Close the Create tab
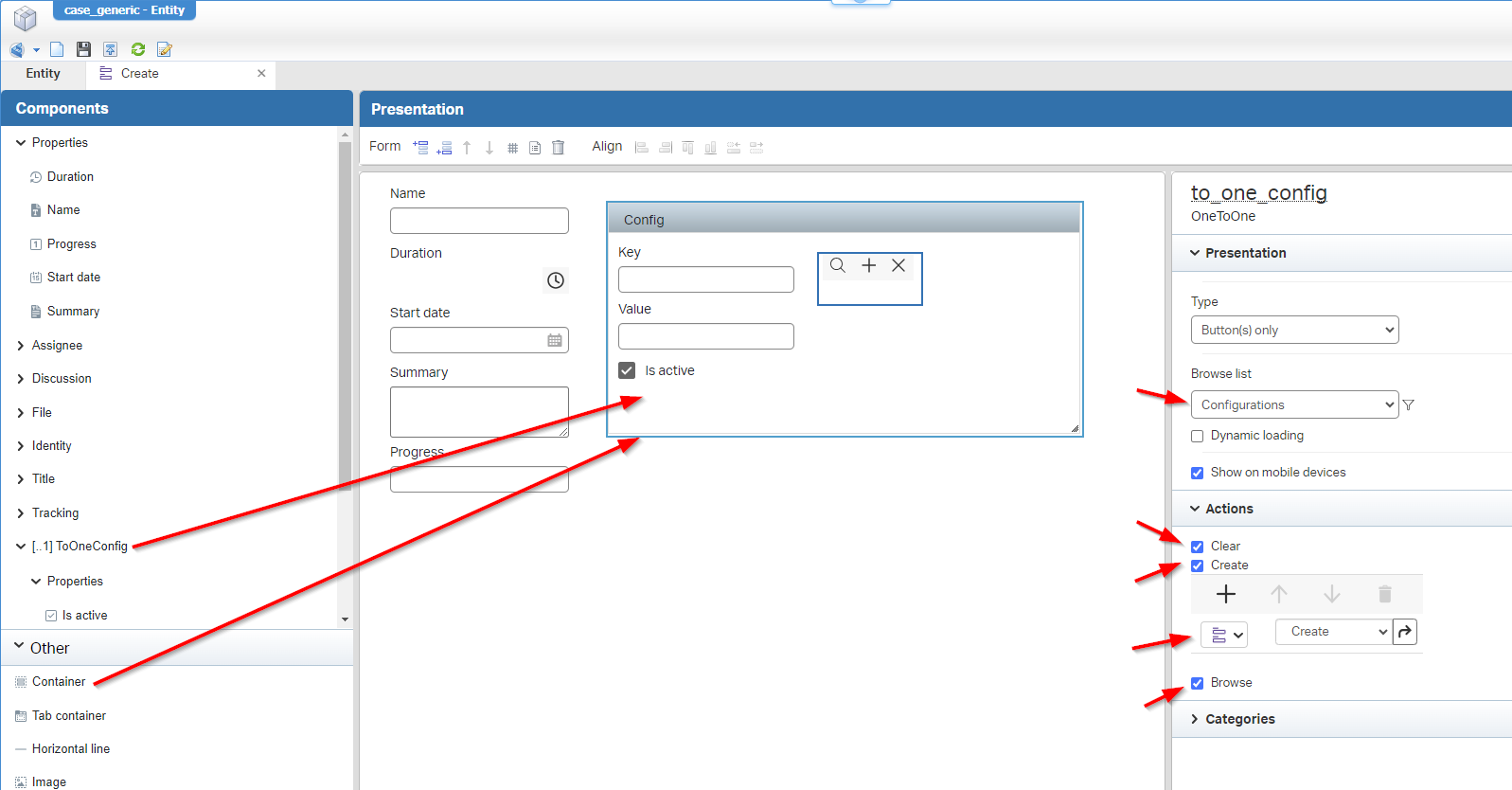This screenshot has height=790, width=1512. point(261,74)
